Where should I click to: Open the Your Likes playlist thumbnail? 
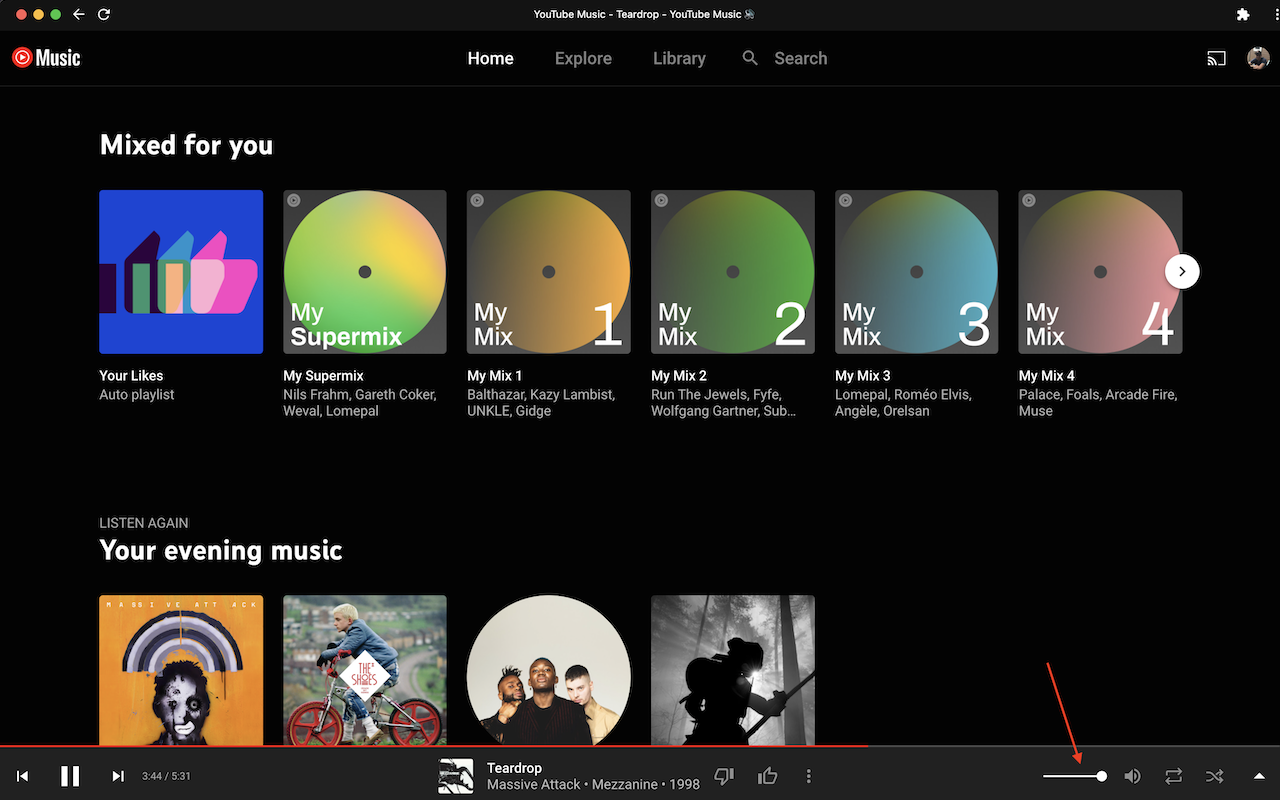pyautogui.click(x=181, y=272)
